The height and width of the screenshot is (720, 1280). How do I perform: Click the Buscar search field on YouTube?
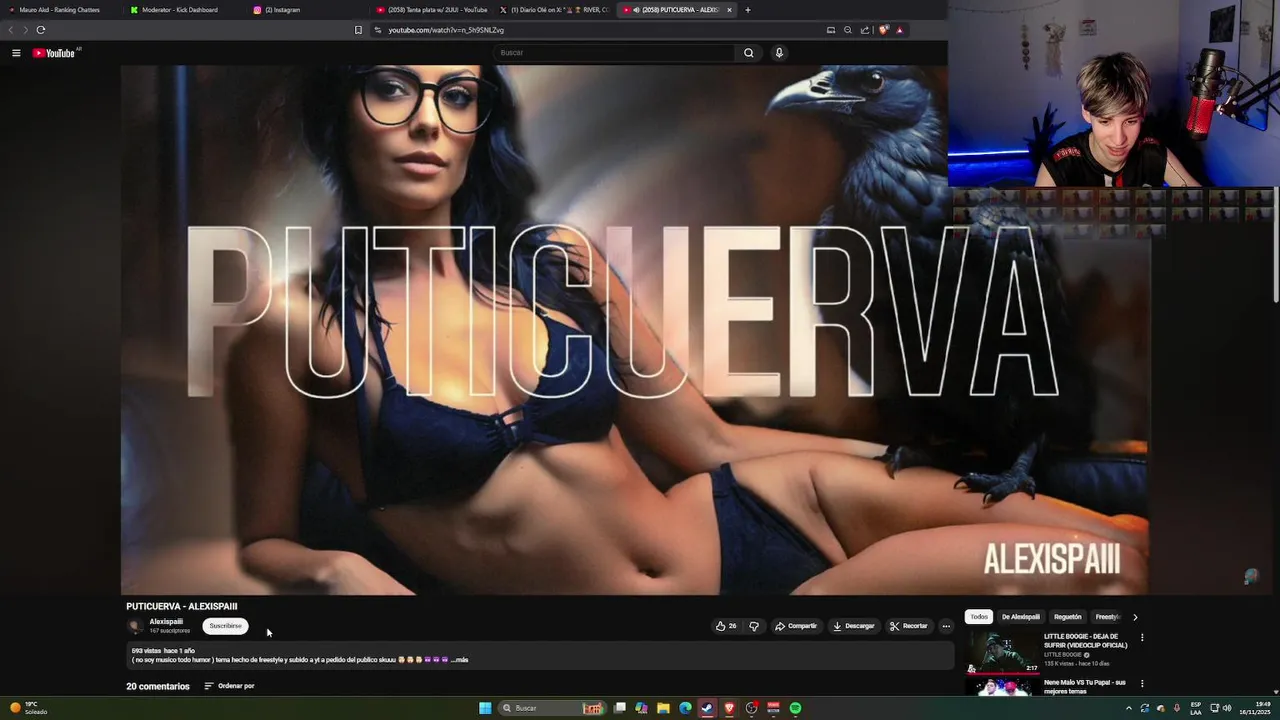point(614,53)
